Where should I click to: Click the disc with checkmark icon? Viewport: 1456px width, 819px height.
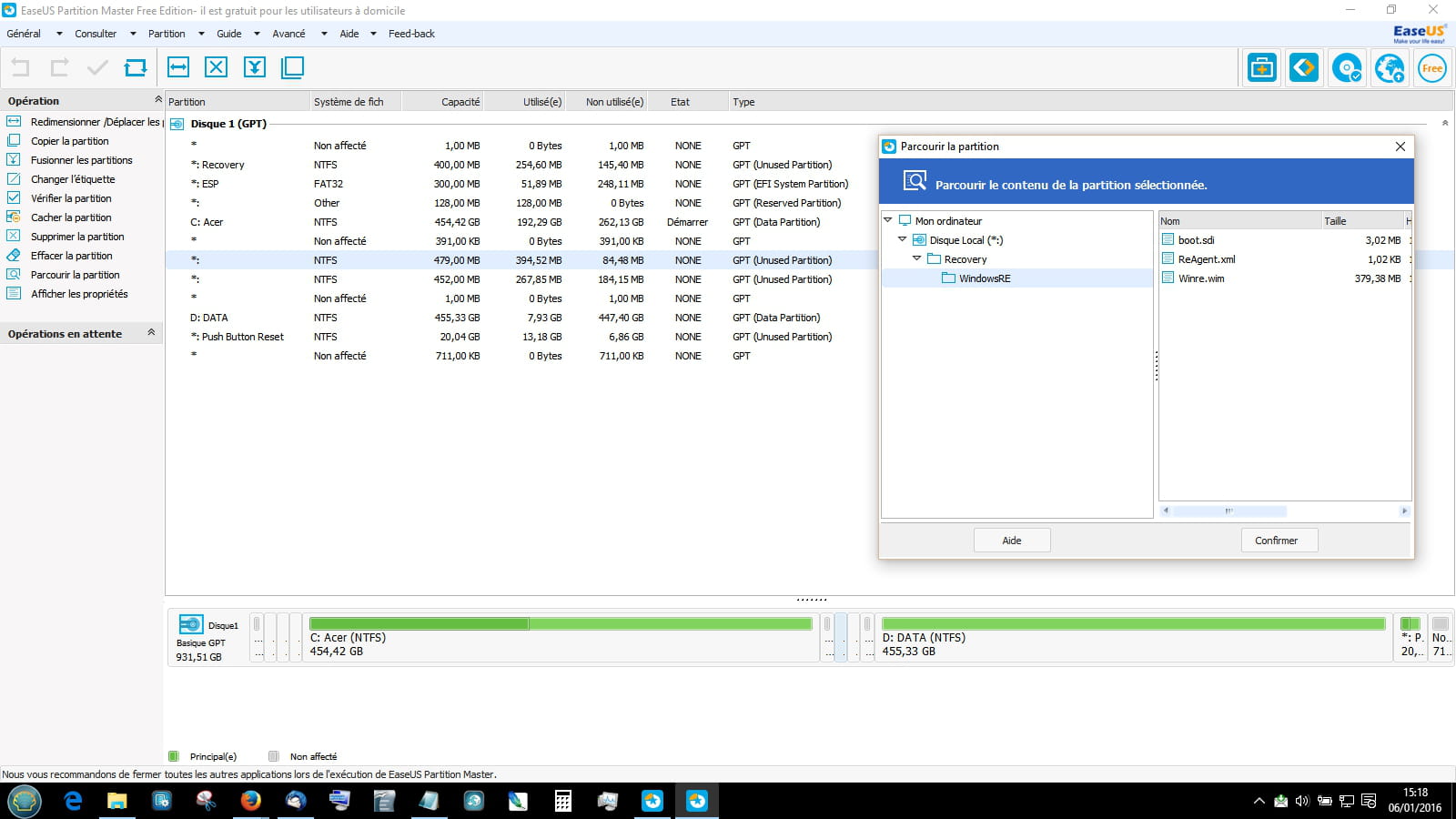tap(1347, 67)
